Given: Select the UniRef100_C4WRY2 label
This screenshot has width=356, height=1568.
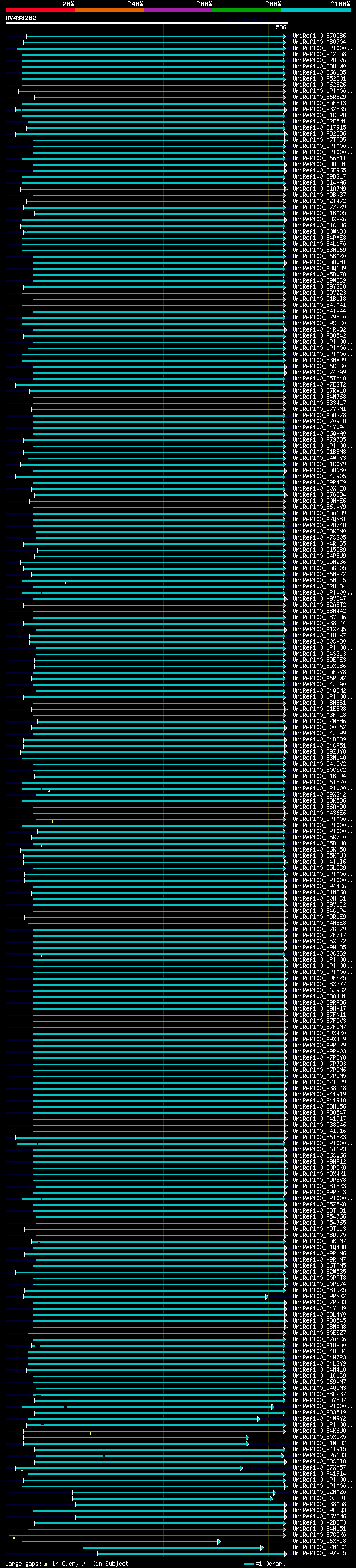Looking at the screenshot, I should [319, 1418].
